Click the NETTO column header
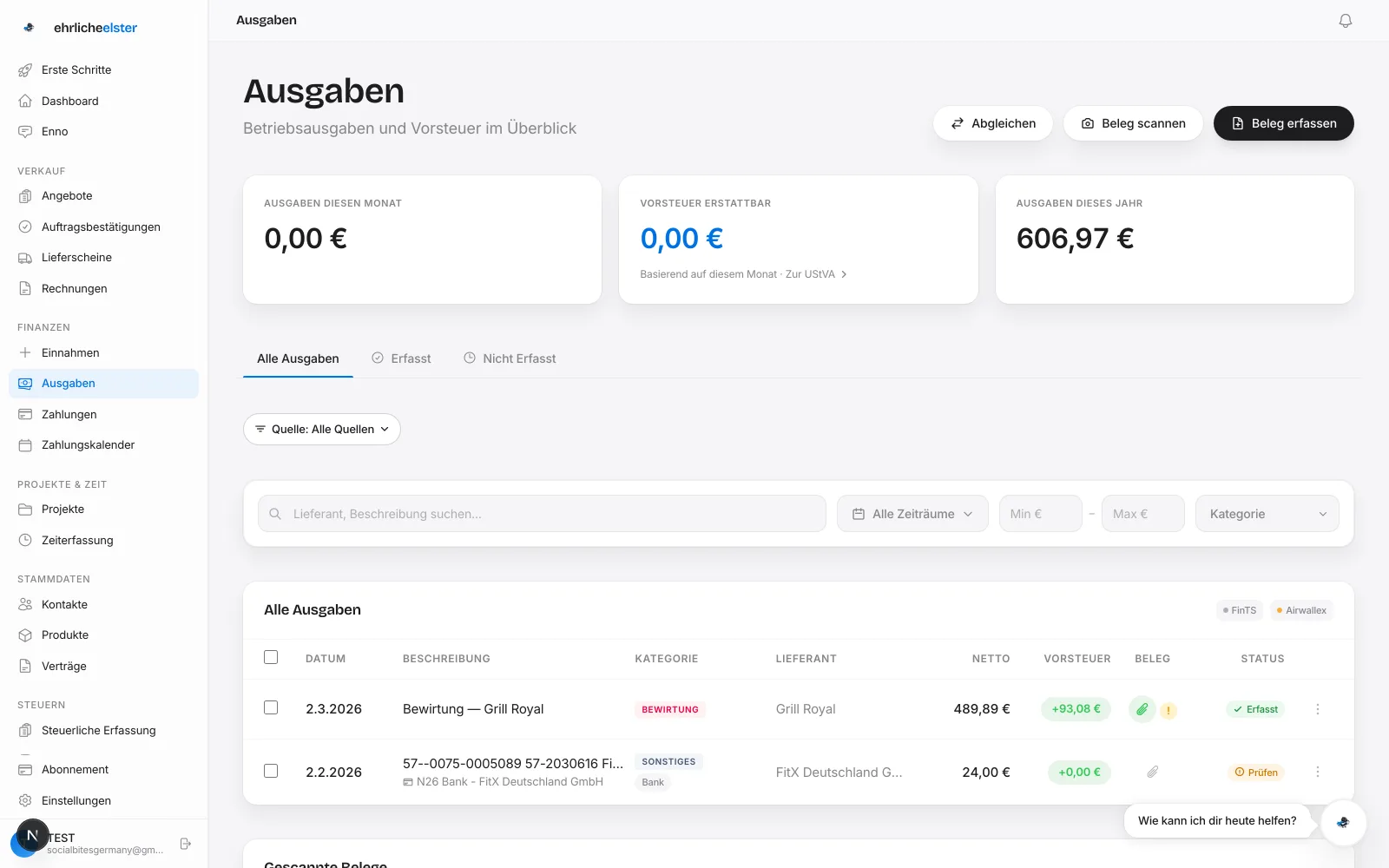The height and width of the screenshot is (868, 1389). [991, 659]
